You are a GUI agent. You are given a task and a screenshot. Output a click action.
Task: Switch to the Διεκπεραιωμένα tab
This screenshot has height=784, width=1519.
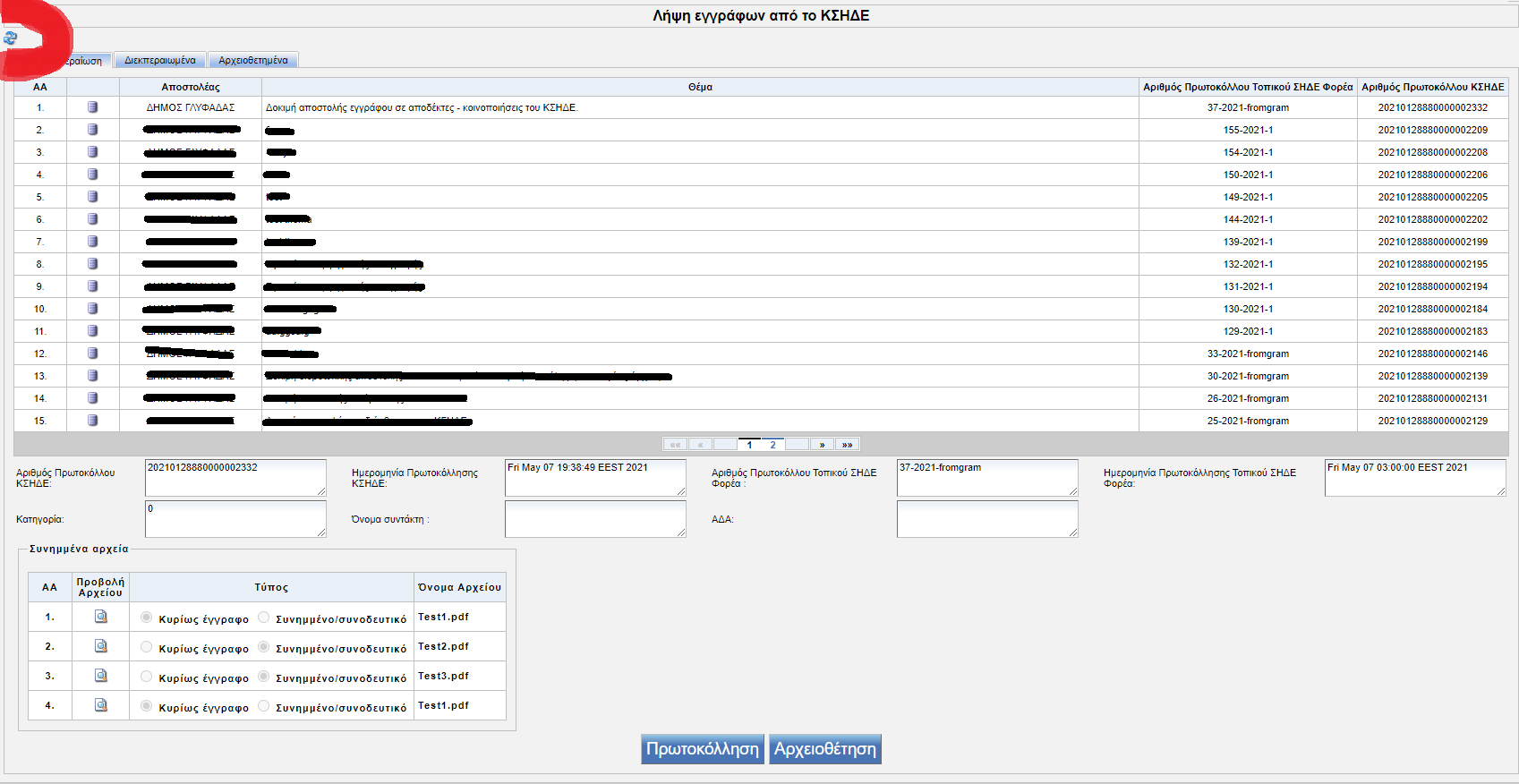[160, 60]
